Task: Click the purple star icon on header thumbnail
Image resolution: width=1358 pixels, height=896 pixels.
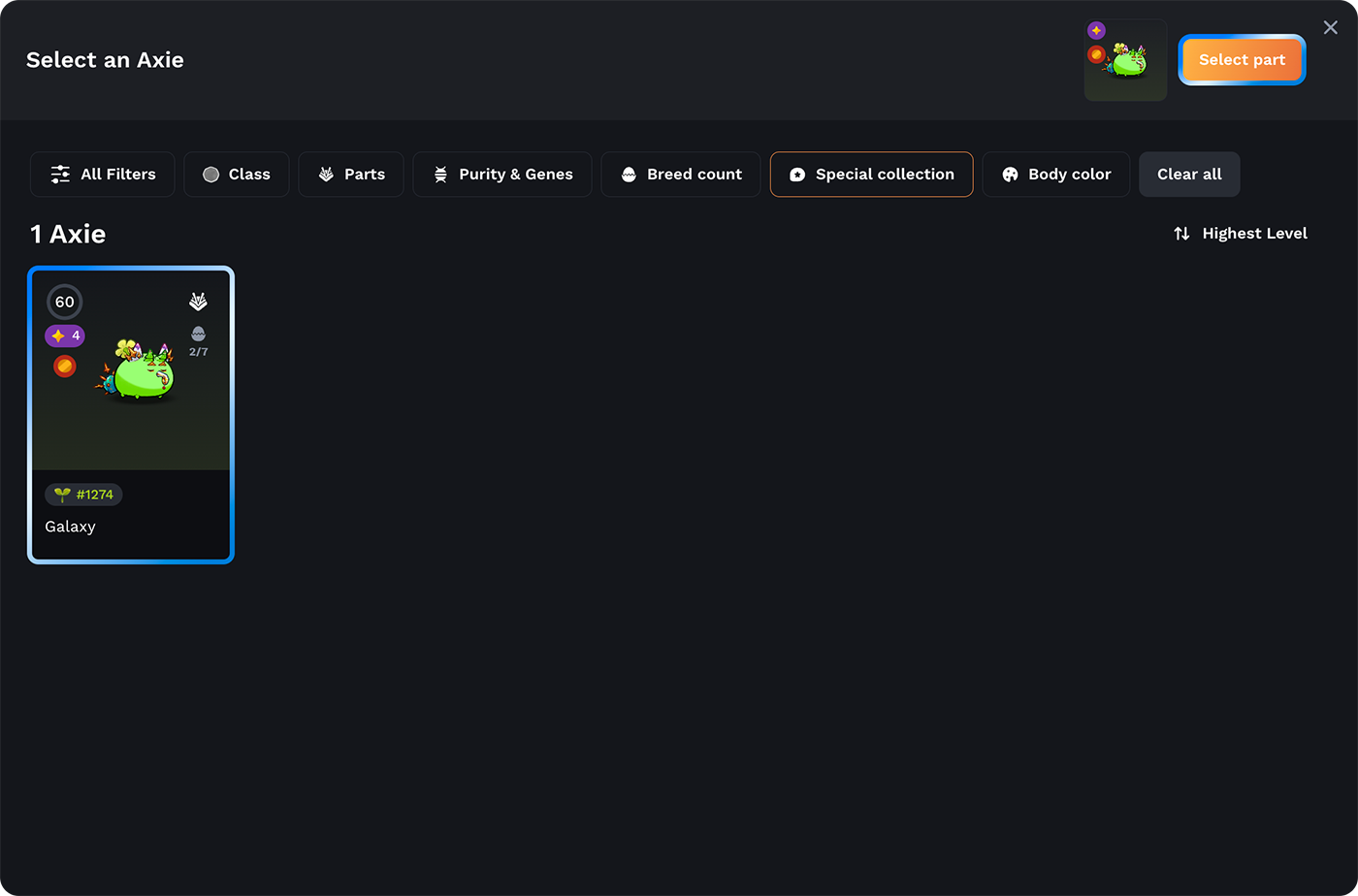Action: pos(1096,31)
